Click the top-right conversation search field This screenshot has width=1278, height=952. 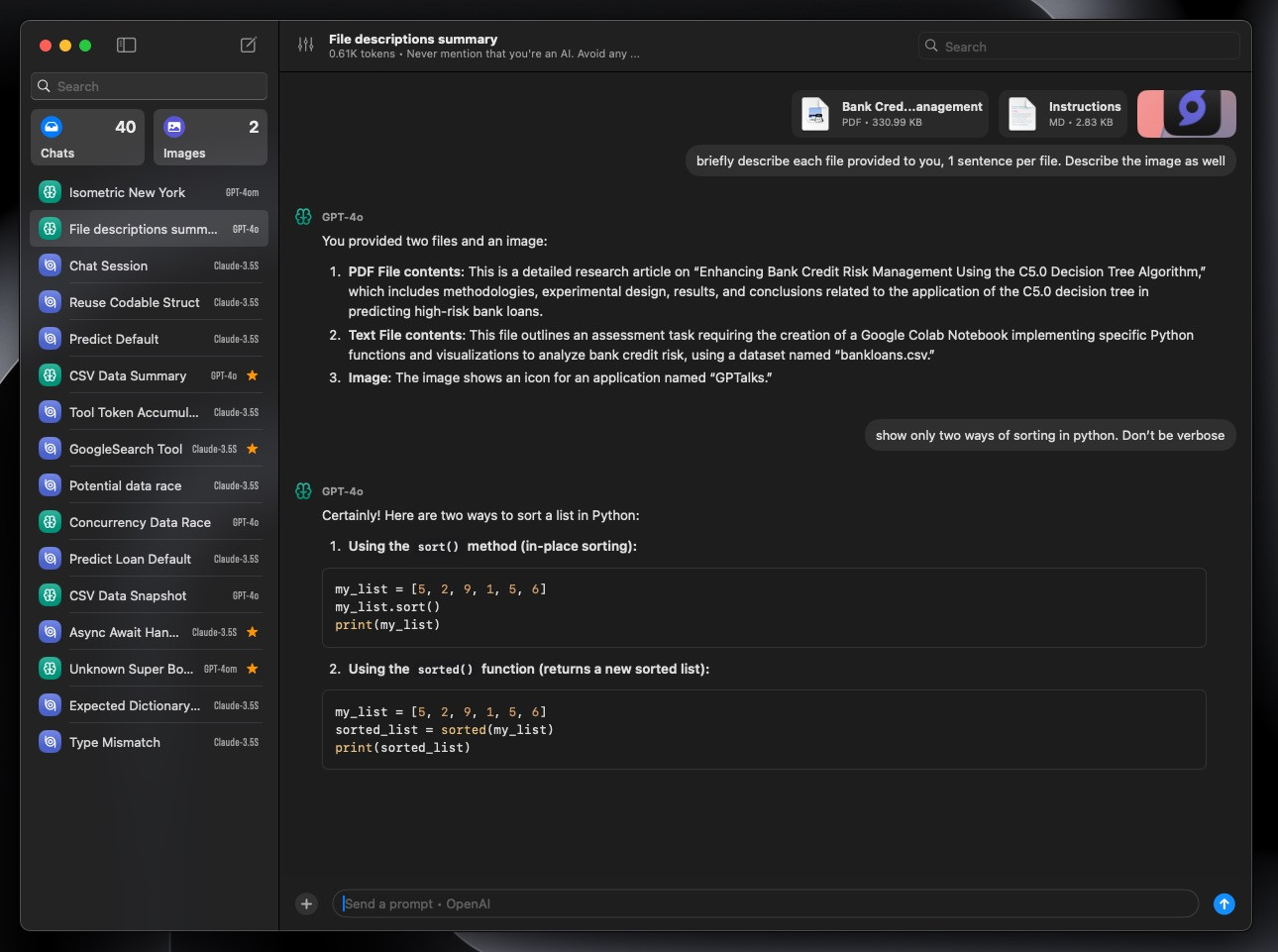click(x=1080, y=47)
